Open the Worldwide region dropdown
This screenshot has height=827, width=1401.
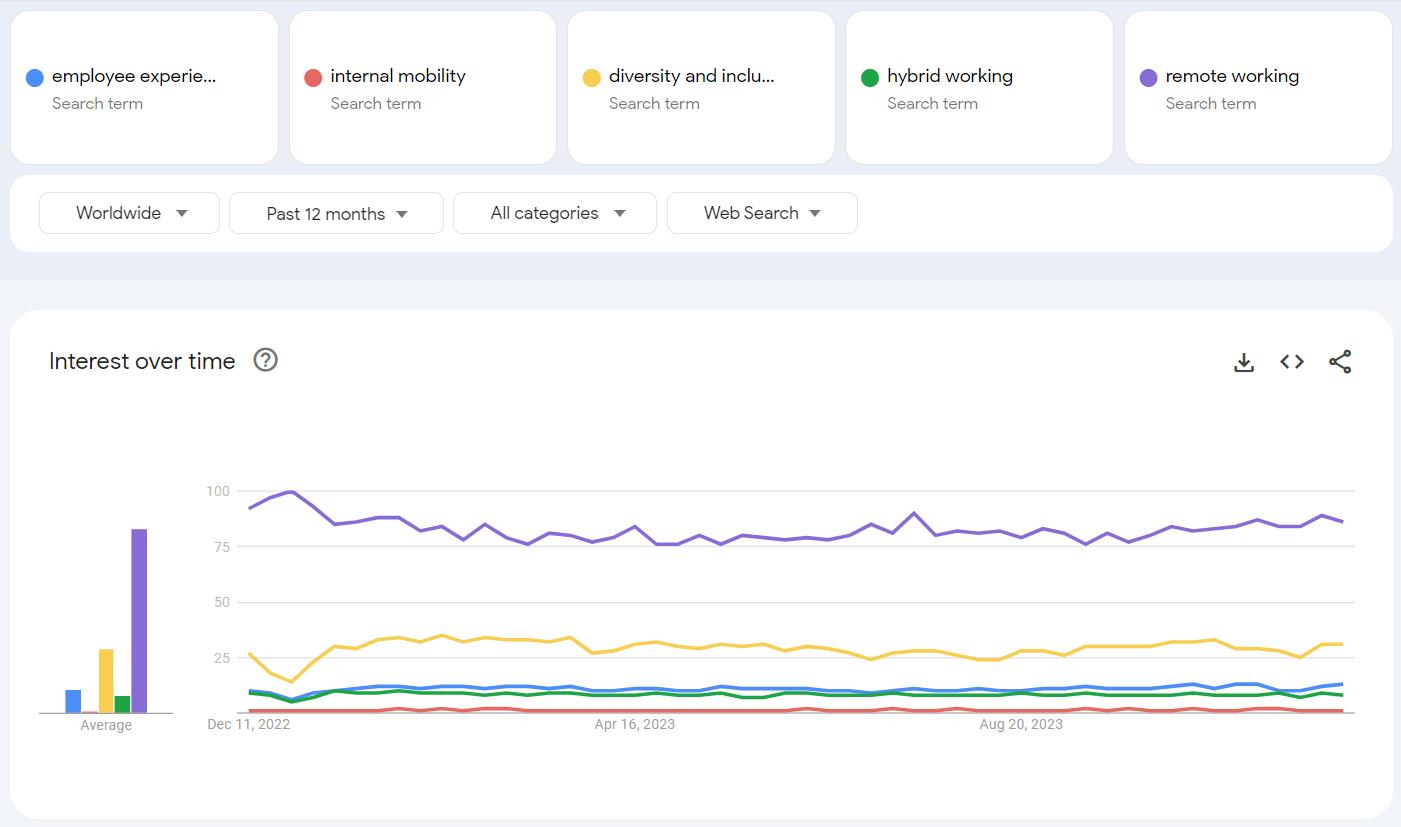129,213
